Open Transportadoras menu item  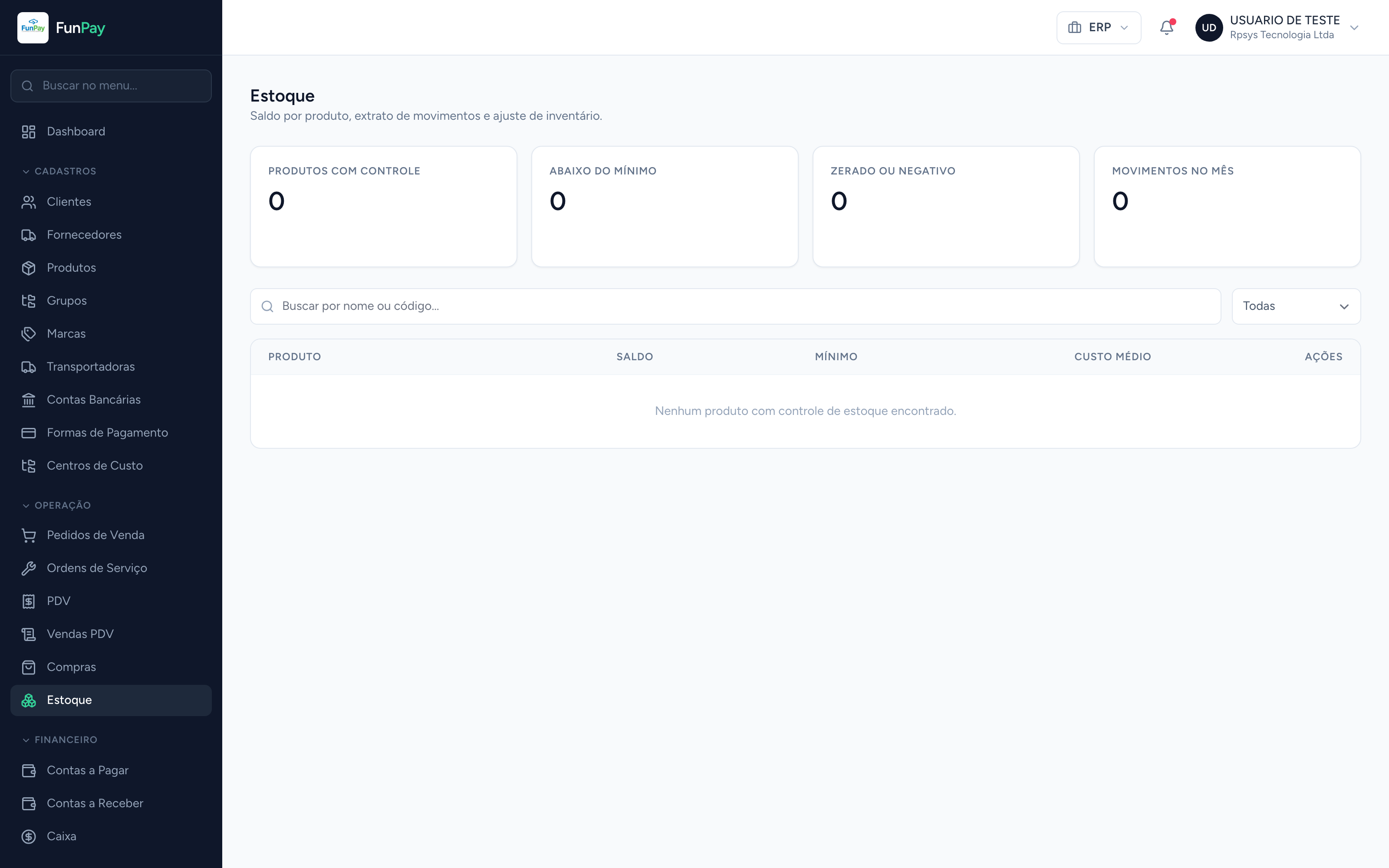(x=111, y=367)
